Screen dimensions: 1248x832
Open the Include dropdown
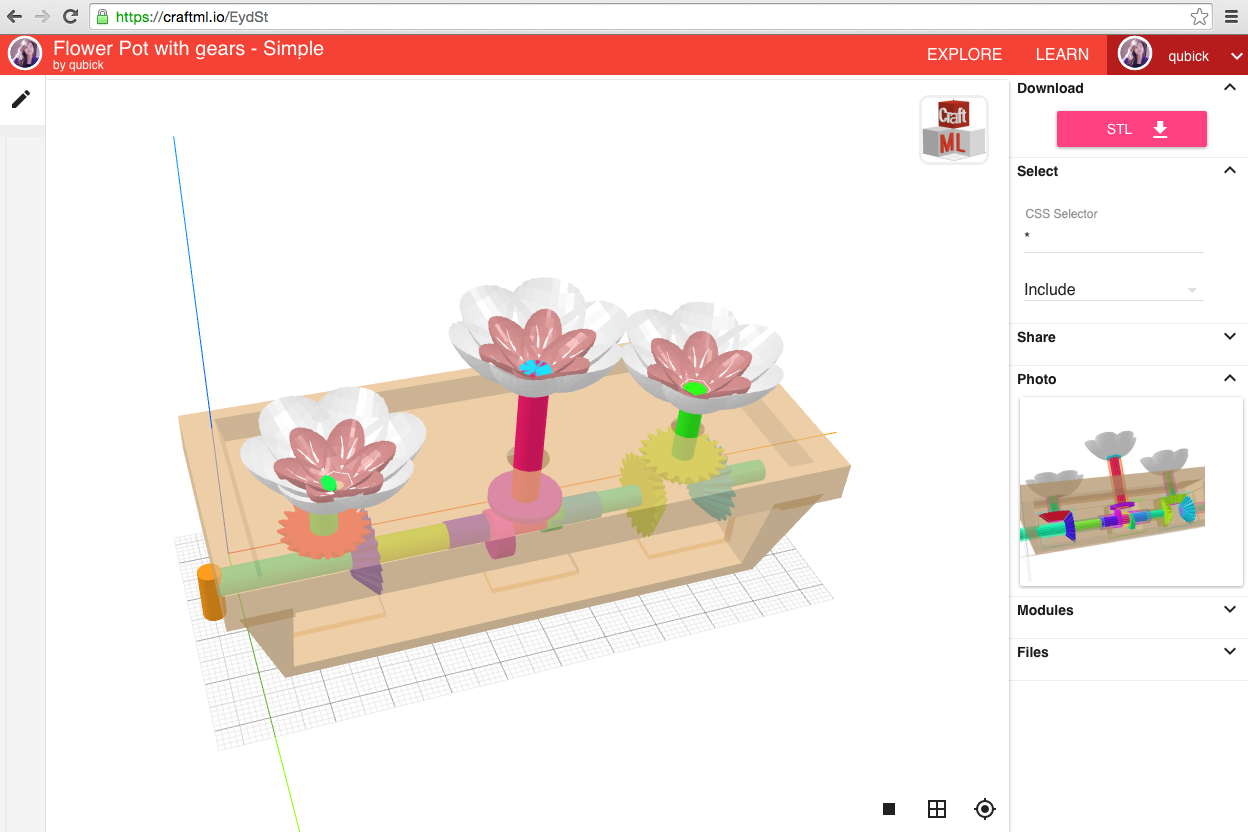1114,289
